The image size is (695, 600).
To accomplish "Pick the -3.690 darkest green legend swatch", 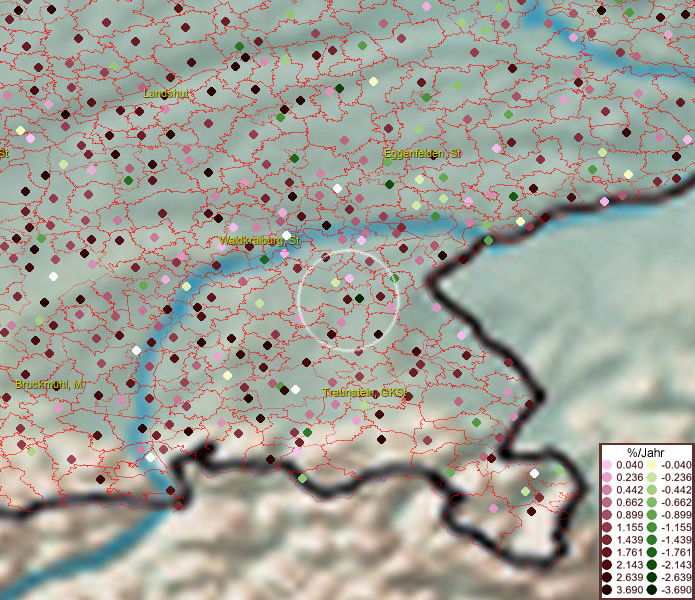I will pos(652,590).
